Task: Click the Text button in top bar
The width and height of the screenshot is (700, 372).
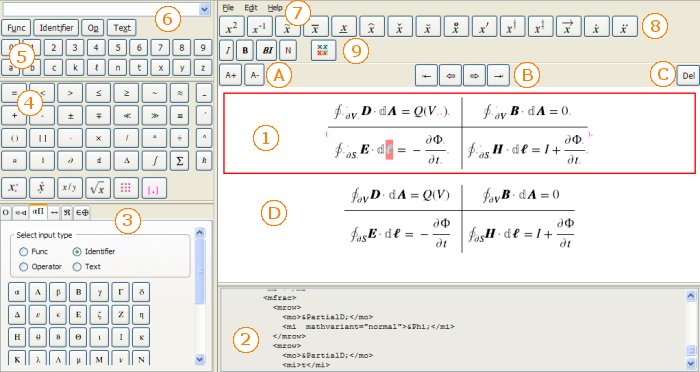Action: coord(121,28)
